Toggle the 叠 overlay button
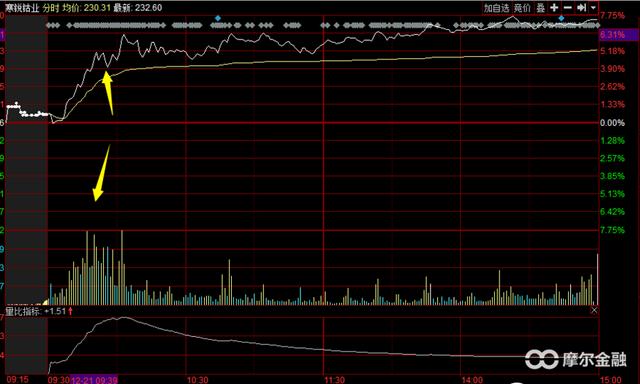640x384 pixels. click(x=541, y=7)
